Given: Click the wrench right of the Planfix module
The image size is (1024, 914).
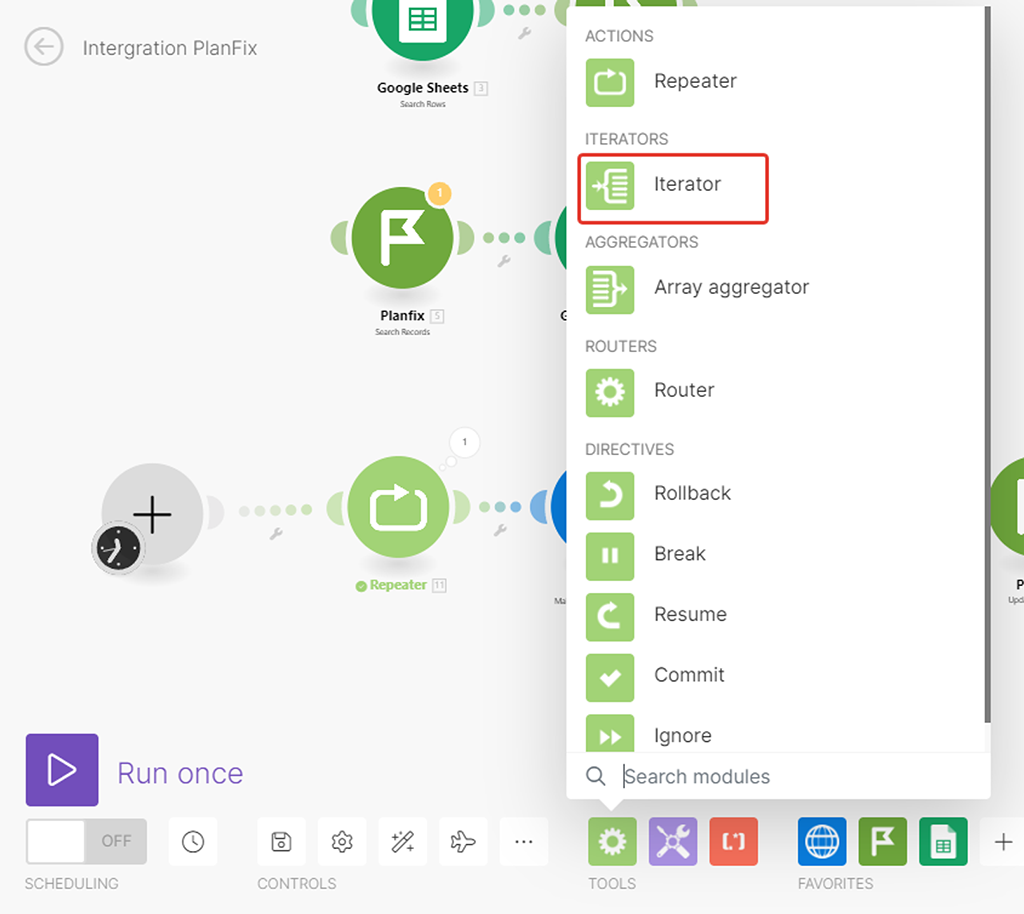Looking at the screenshot, I should 504,261.
